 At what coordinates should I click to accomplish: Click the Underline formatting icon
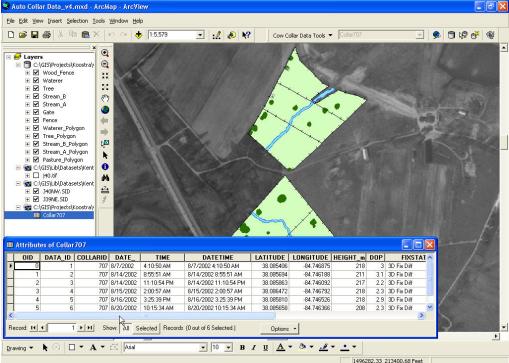point(265,347)
